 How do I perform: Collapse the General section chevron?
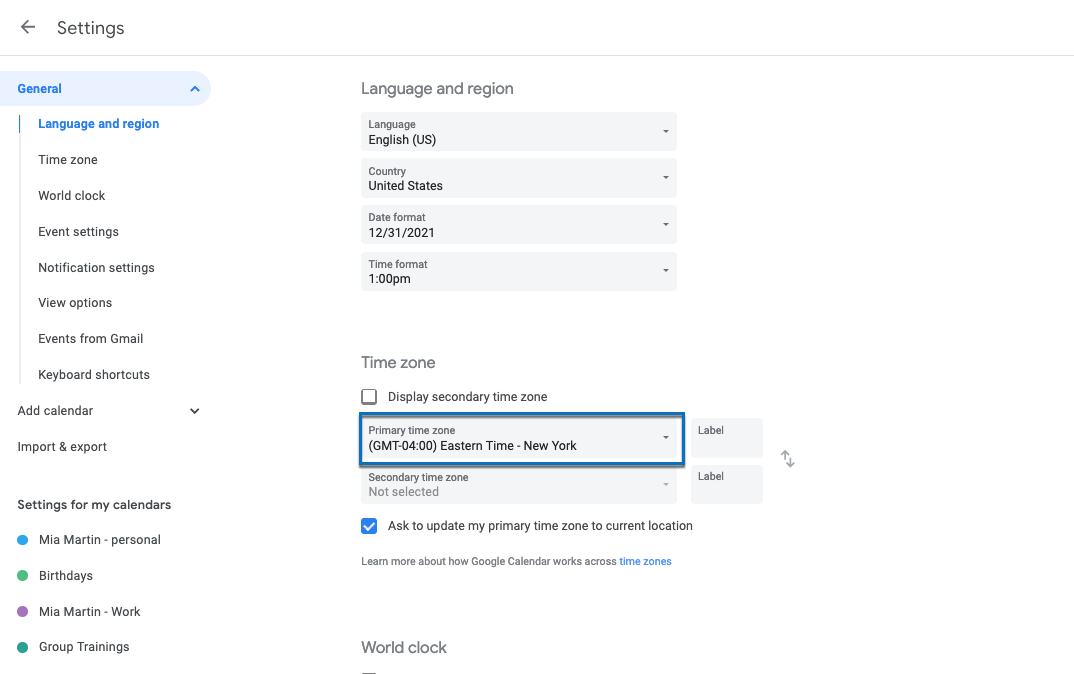(x=194, y=89)
